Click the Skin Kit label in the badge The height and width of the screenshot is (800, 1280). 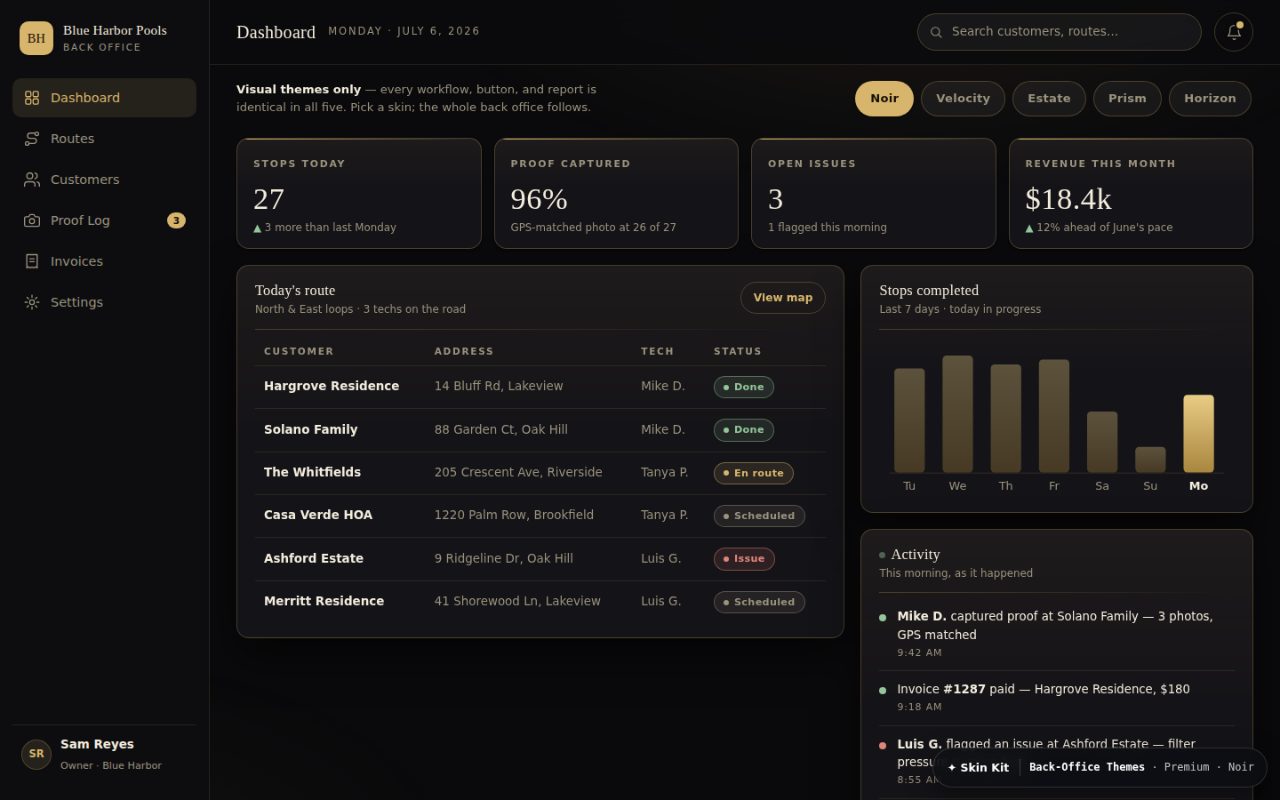pos(978,767)
